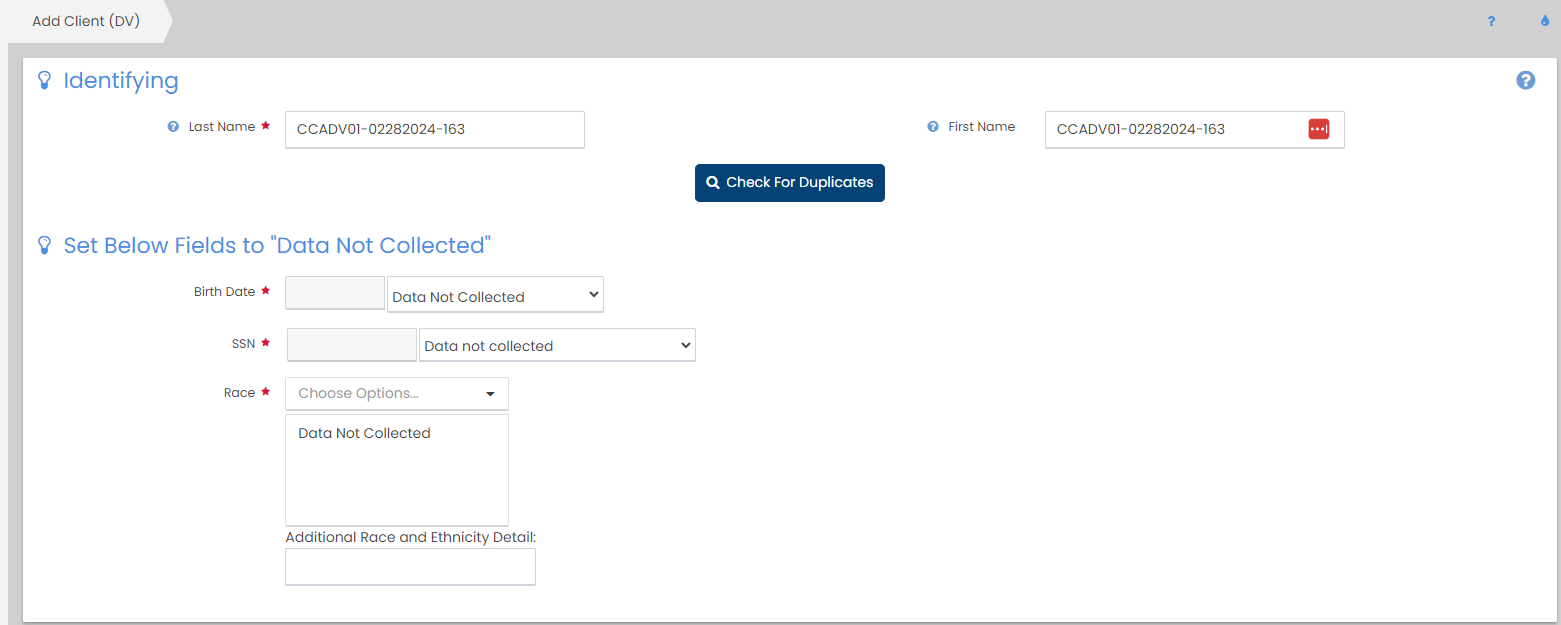The width and height of the screenshot is (1561, 625).
Task: Click the small question mark icon in top bar
Action: [1491, 21]
